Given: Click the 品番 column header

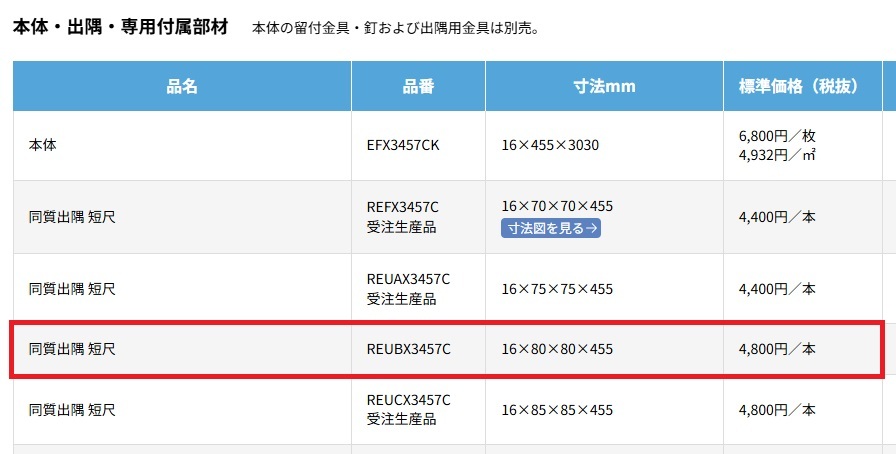Looking at the screenshot, I should click(418, 86).
